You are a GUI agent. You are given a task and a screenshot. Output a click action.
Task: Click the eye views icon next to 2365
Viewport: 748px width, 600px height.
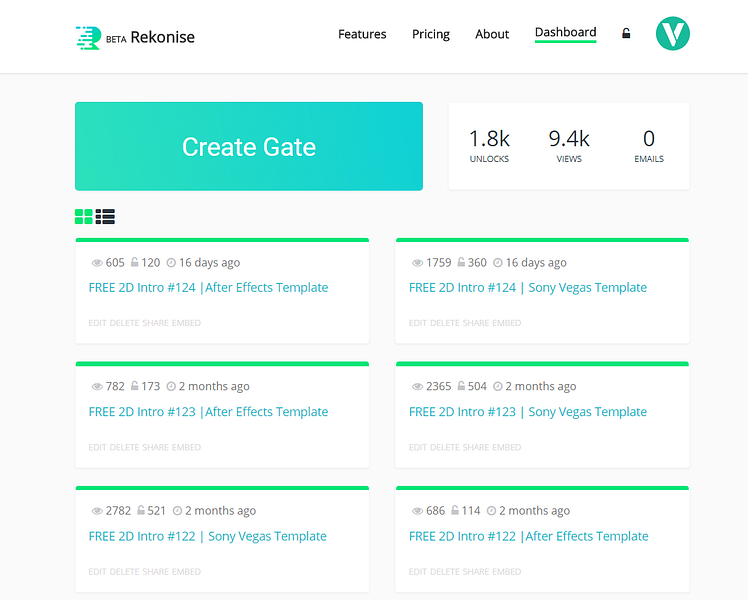coord(417,386)
